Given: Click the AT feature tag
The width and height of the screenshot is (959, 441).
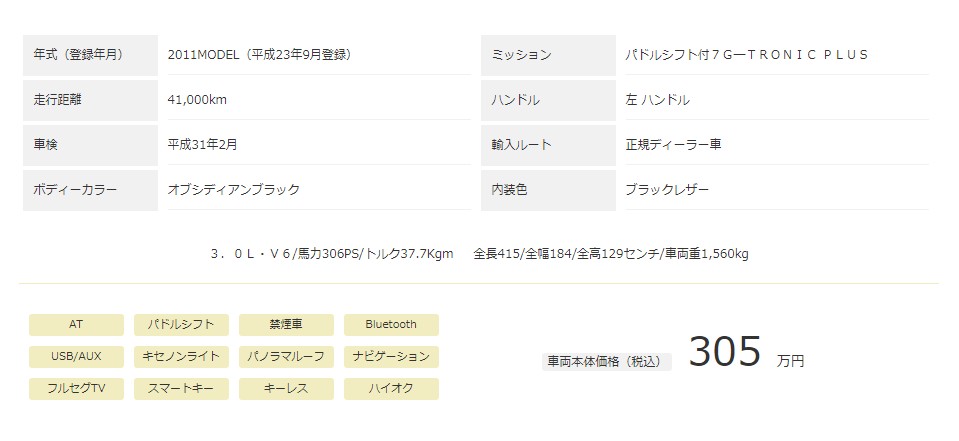Looking at the screenshot, I should tap(76, 325).
